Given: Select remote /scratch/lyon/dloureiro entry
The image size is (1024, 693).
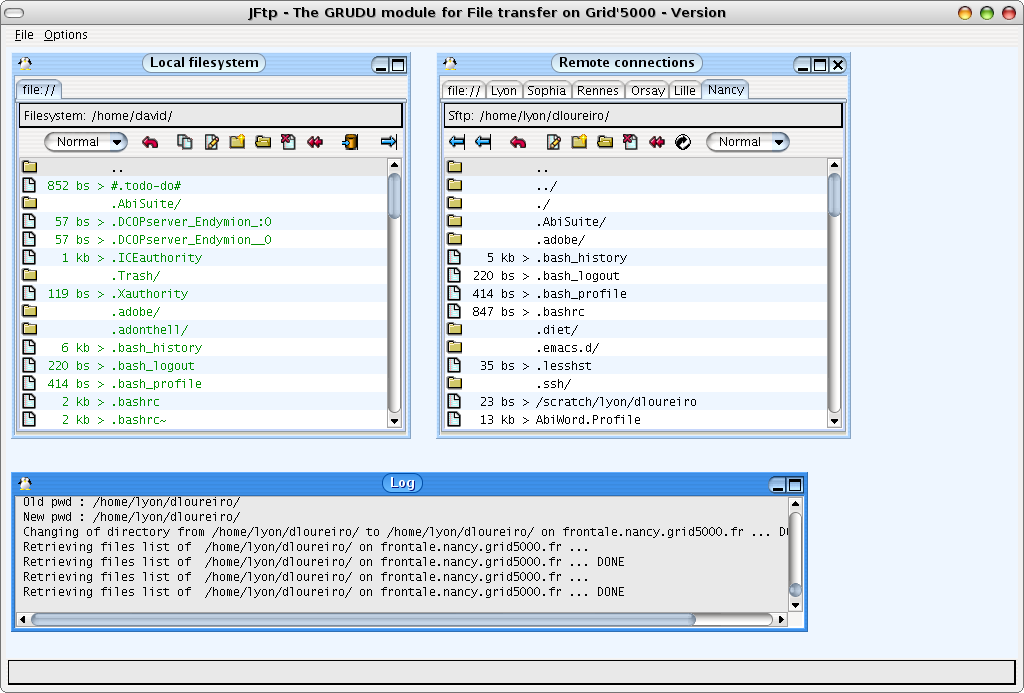Looking at the screenshot, I should pyautogui.click(x=636, y=401).
